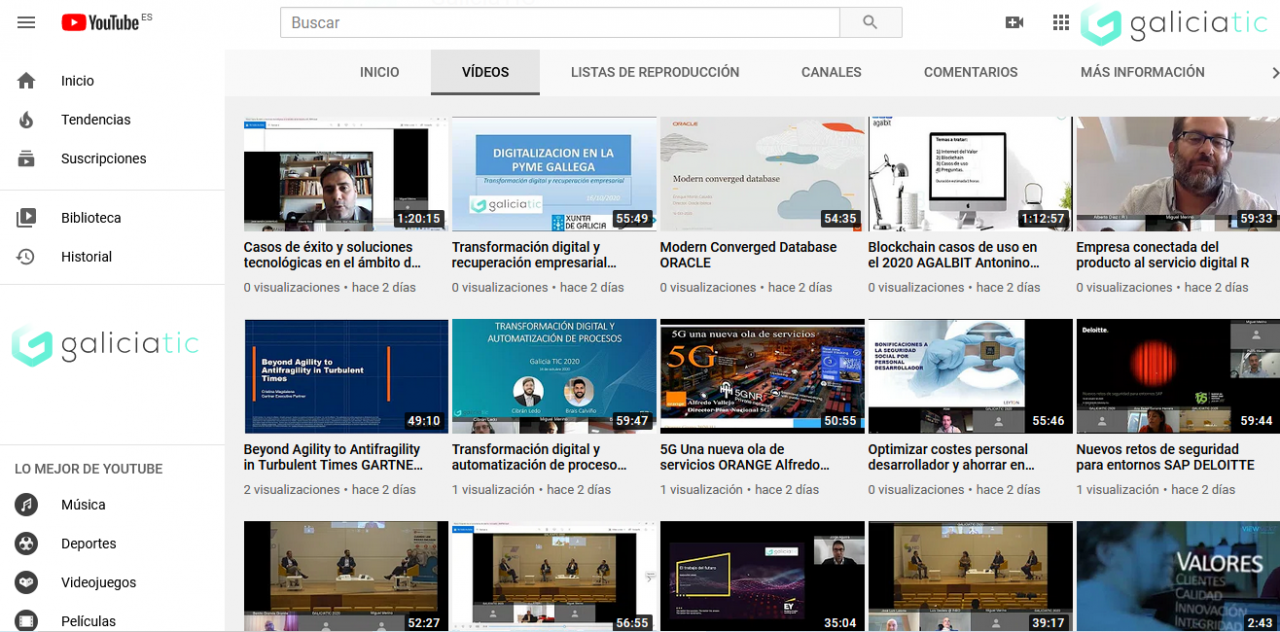Play the Blockchain AGALBIT video thumbnail
This screenshot has width=1280, height=632.
pyautogui.click(x=970, y=174)
